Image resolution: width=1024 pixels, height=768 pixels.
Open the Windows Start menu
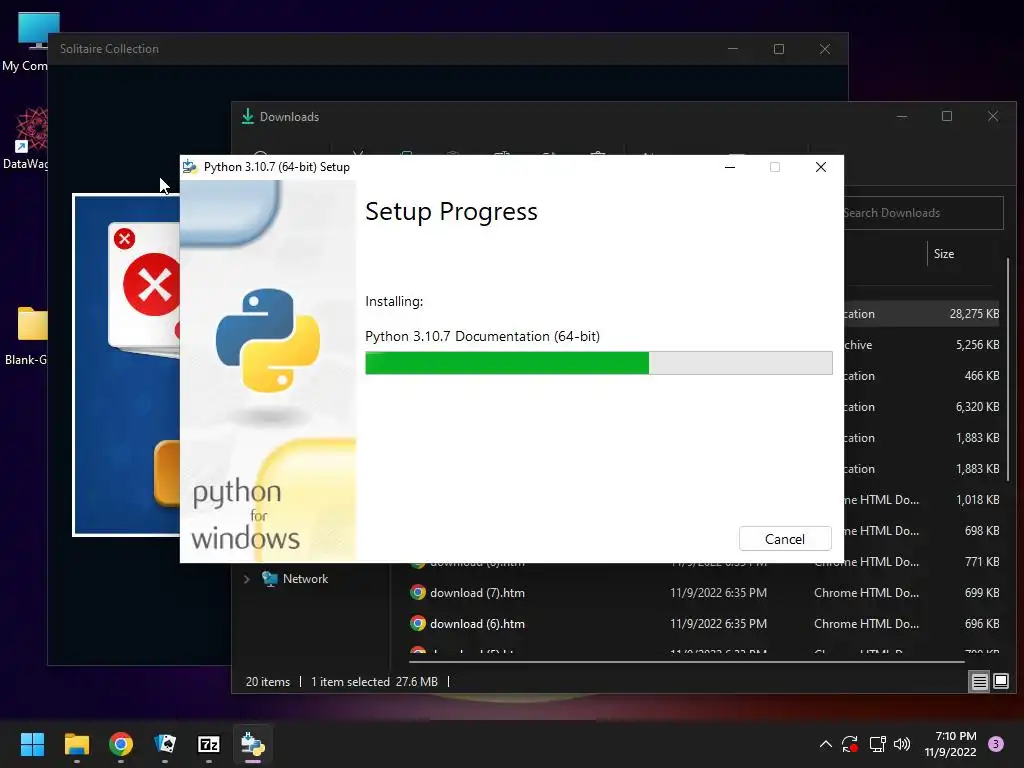32,744
